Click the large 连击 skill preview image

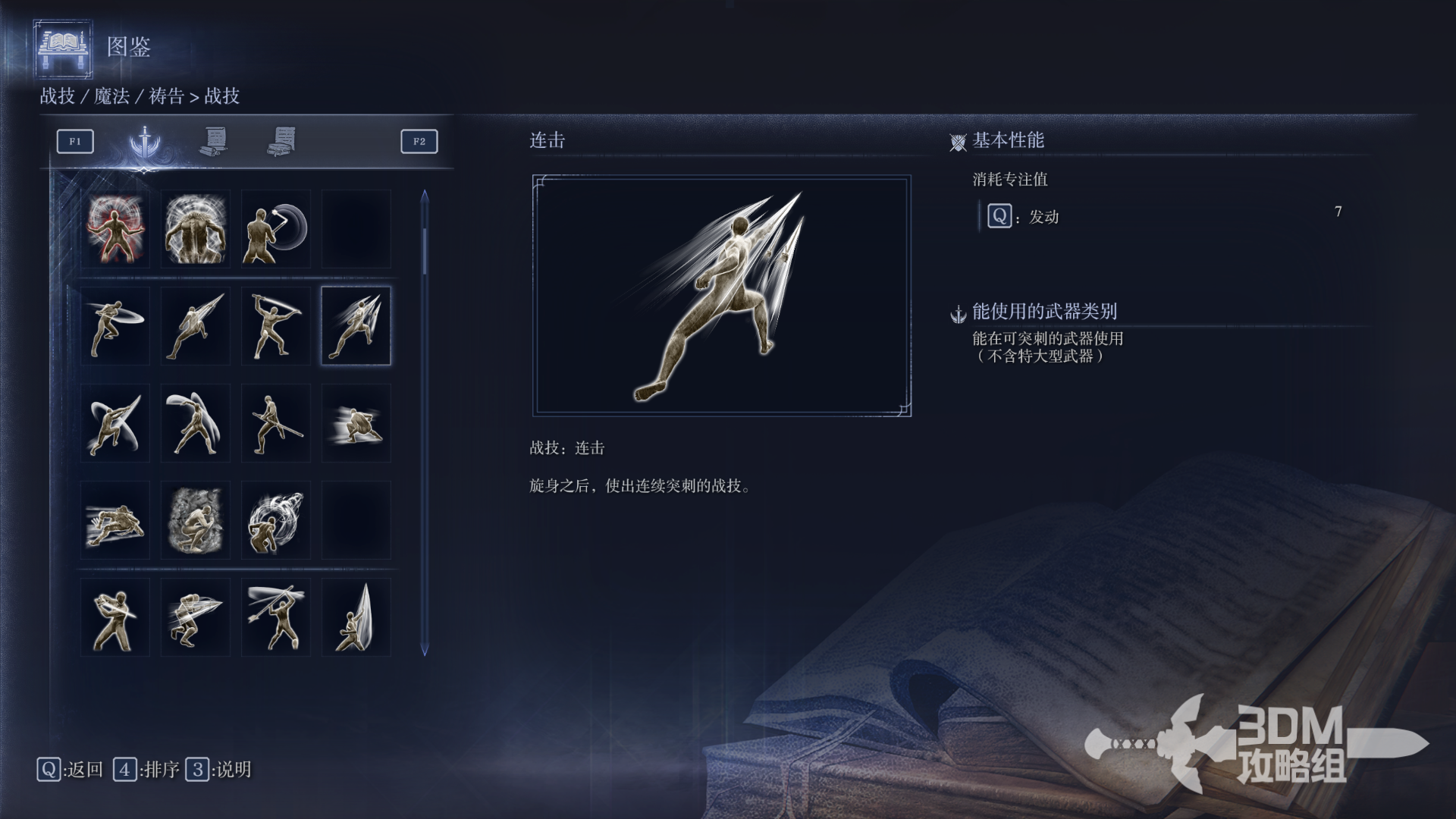click(722, 296)
